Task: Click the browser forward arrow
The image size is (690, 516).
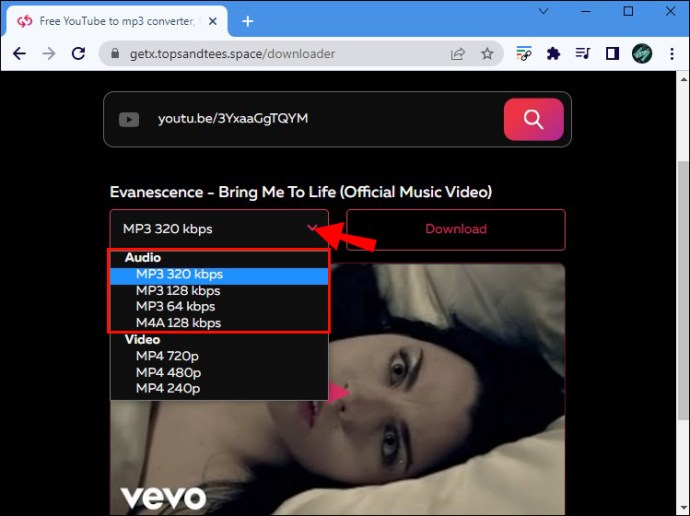Action: 49,54
